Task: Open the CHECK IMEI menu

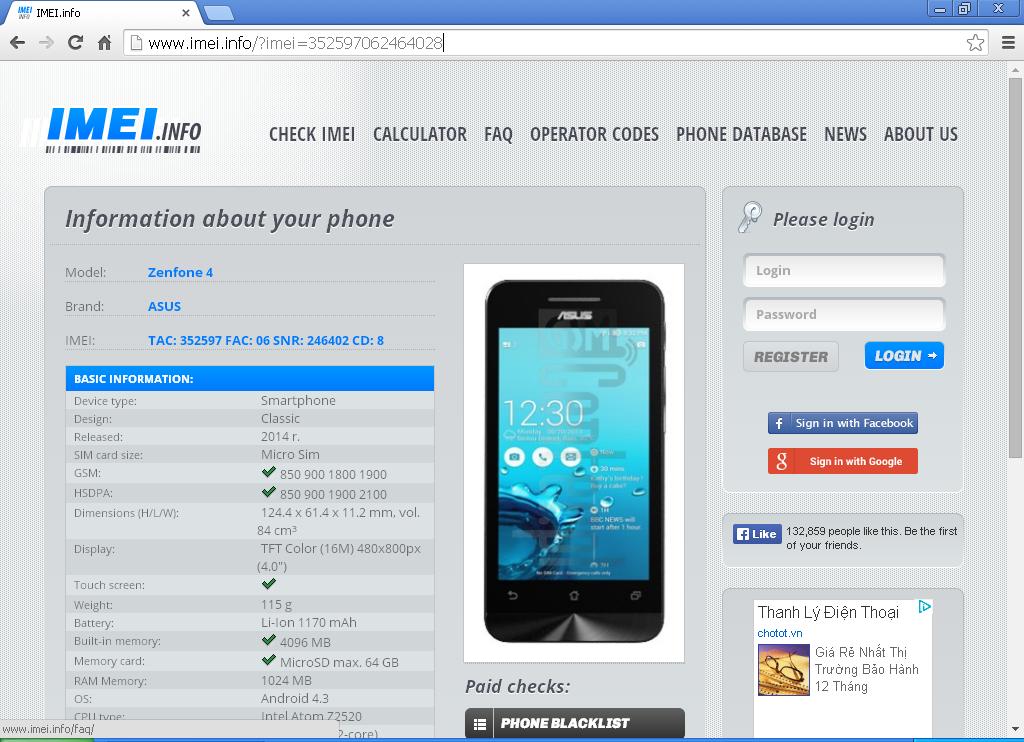Action: 312,135
